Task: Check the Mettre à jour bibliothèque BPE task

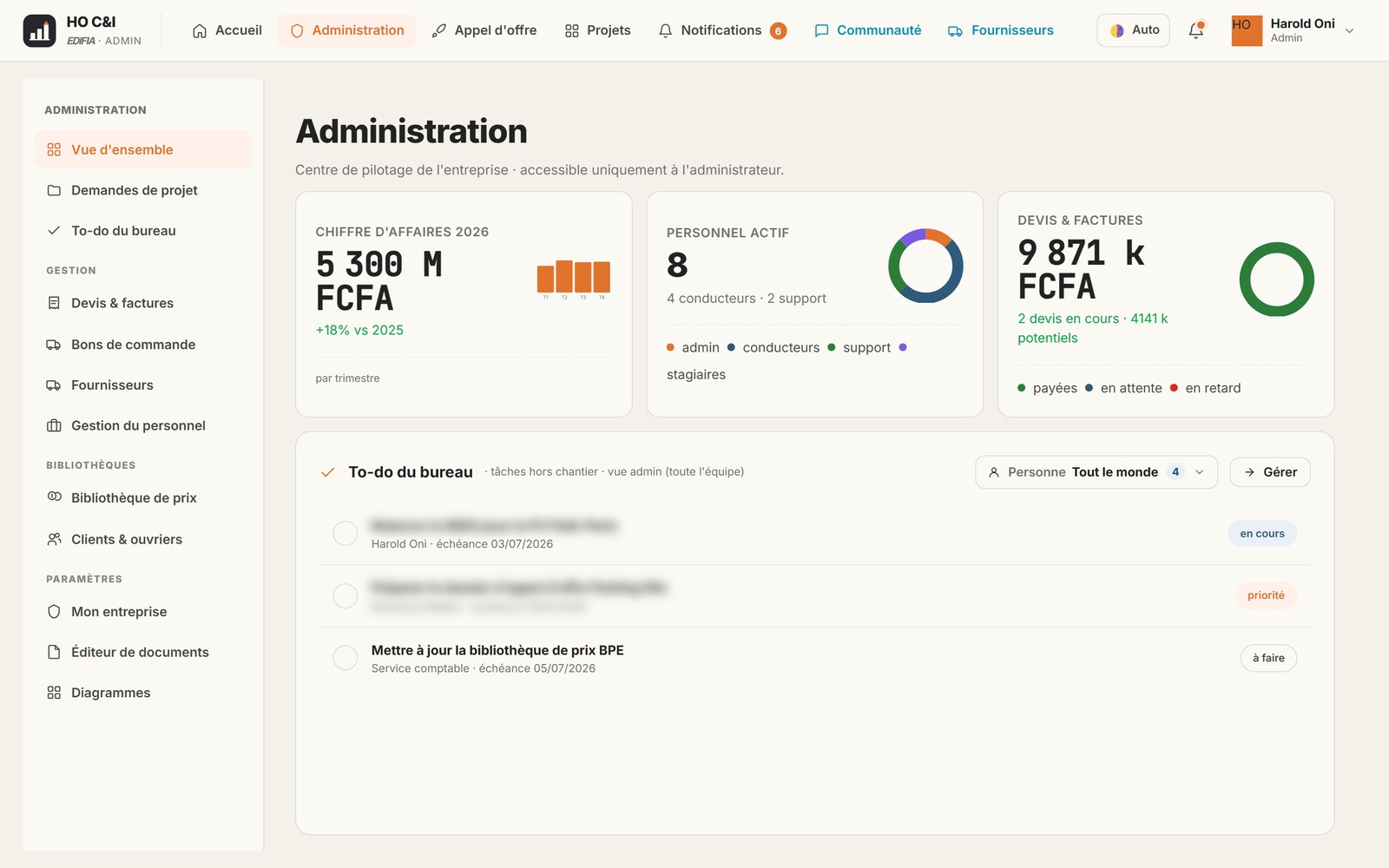Action: pyautogui.click(x=346, y=658)
